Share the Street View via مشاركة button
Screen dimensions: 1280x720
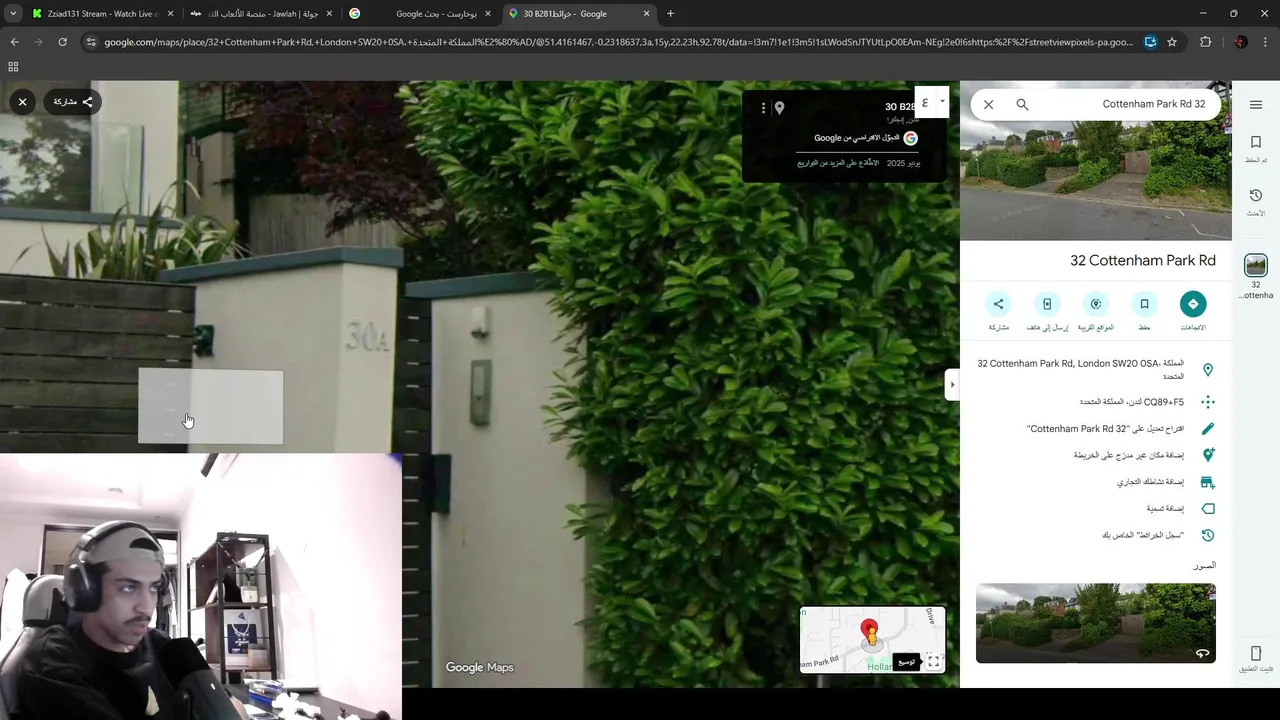coord(73,101)
